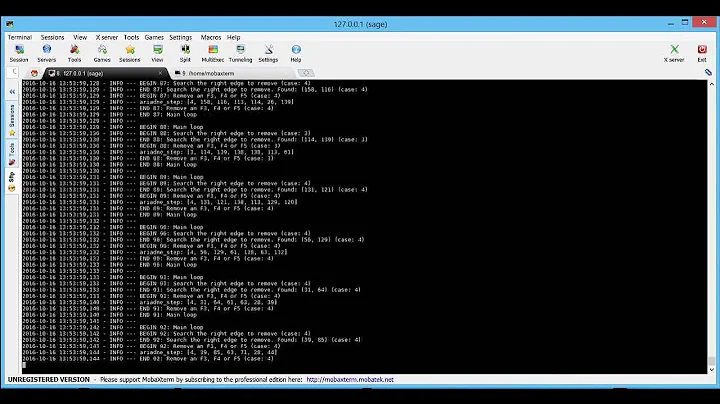Click the red Exit toolbar icon
The height and width of the screenshot is (404, 720).
(x=702, y=53)
